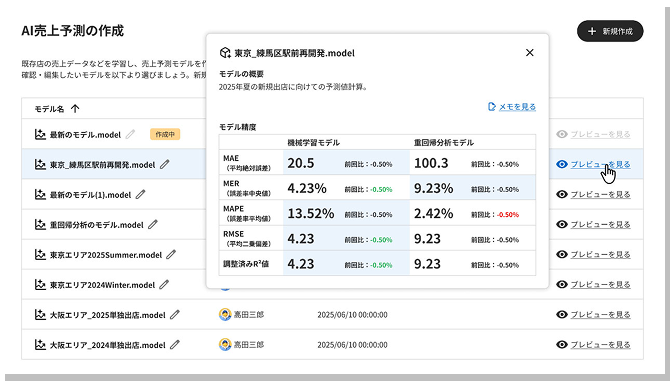Rename 最新のモデル(1).model via pencil icon
Viewport: 670px width, 381px height.
[x=140, y=194]
